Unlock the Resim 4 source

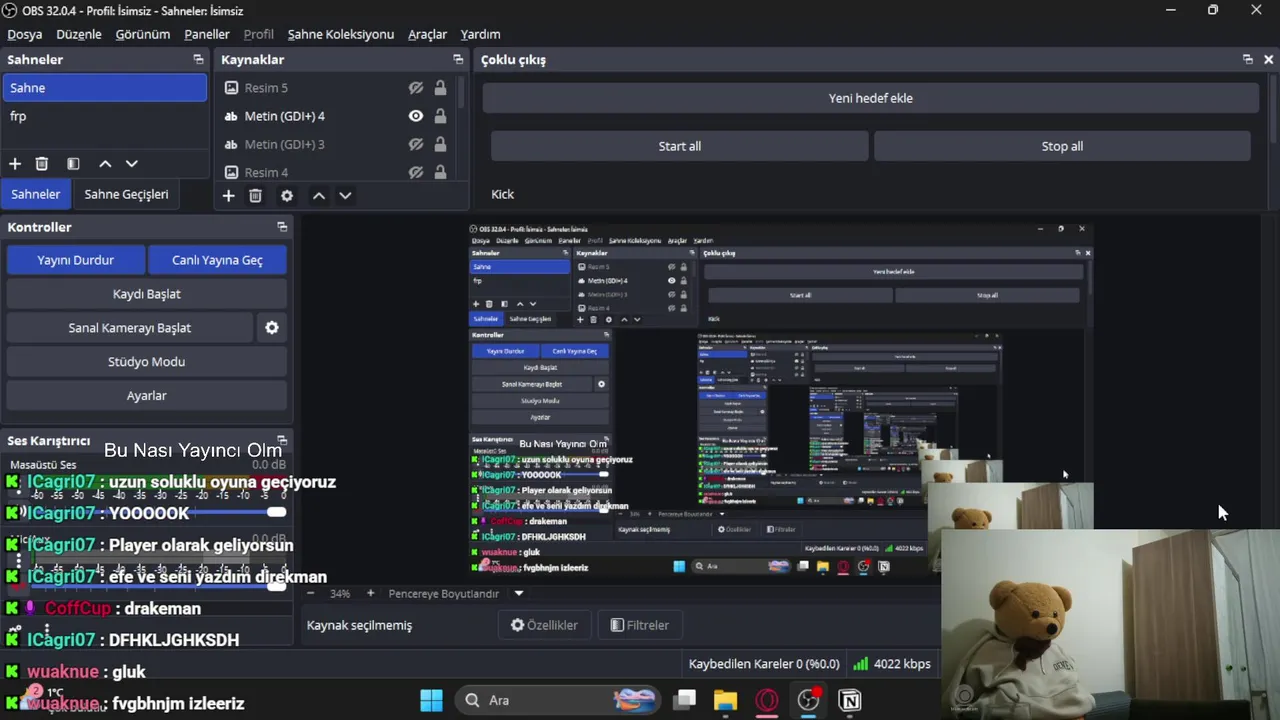tap(440, 172)
